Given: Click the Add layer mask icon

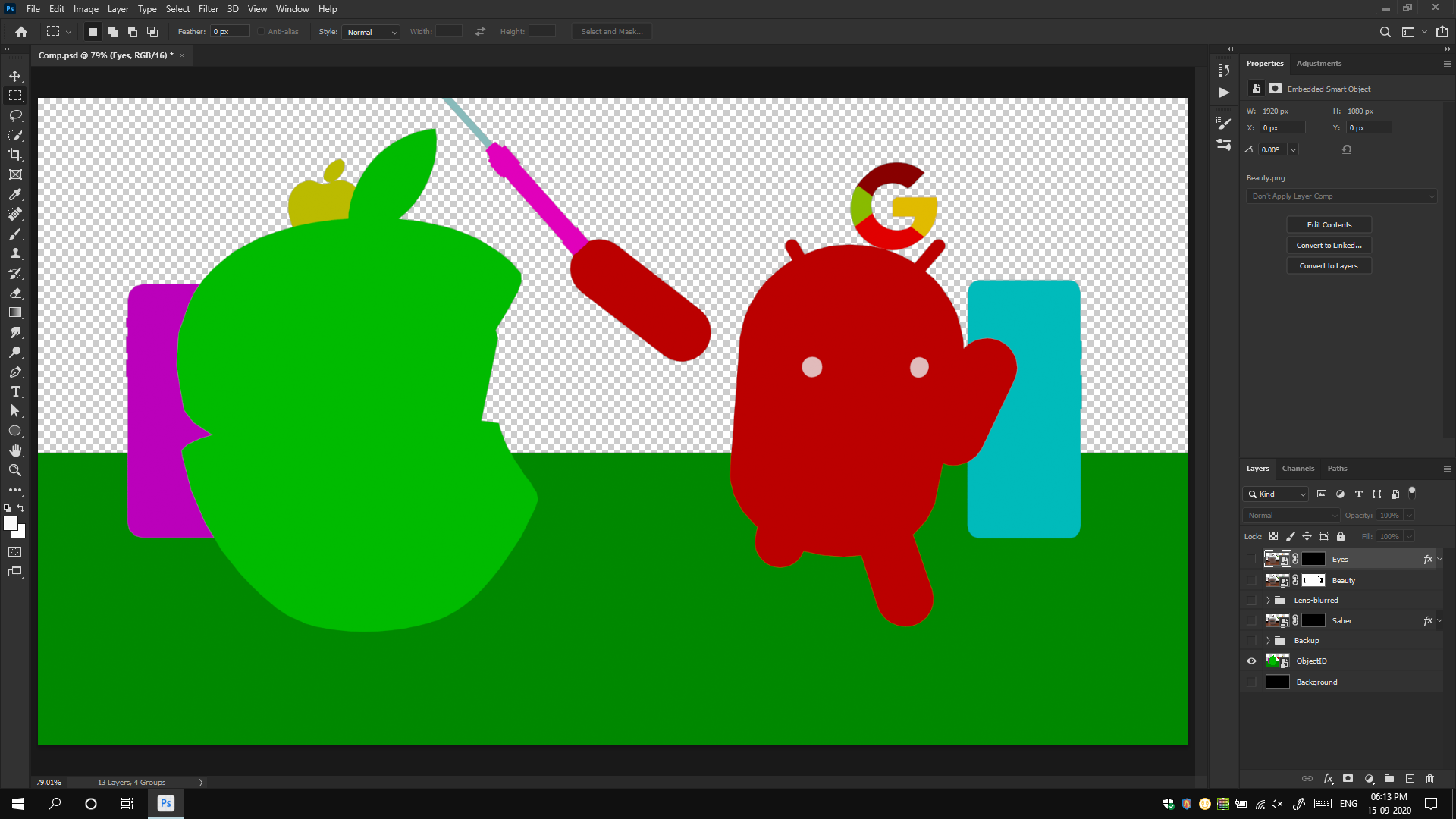Looking at the screenshot, I should 1348,779.
